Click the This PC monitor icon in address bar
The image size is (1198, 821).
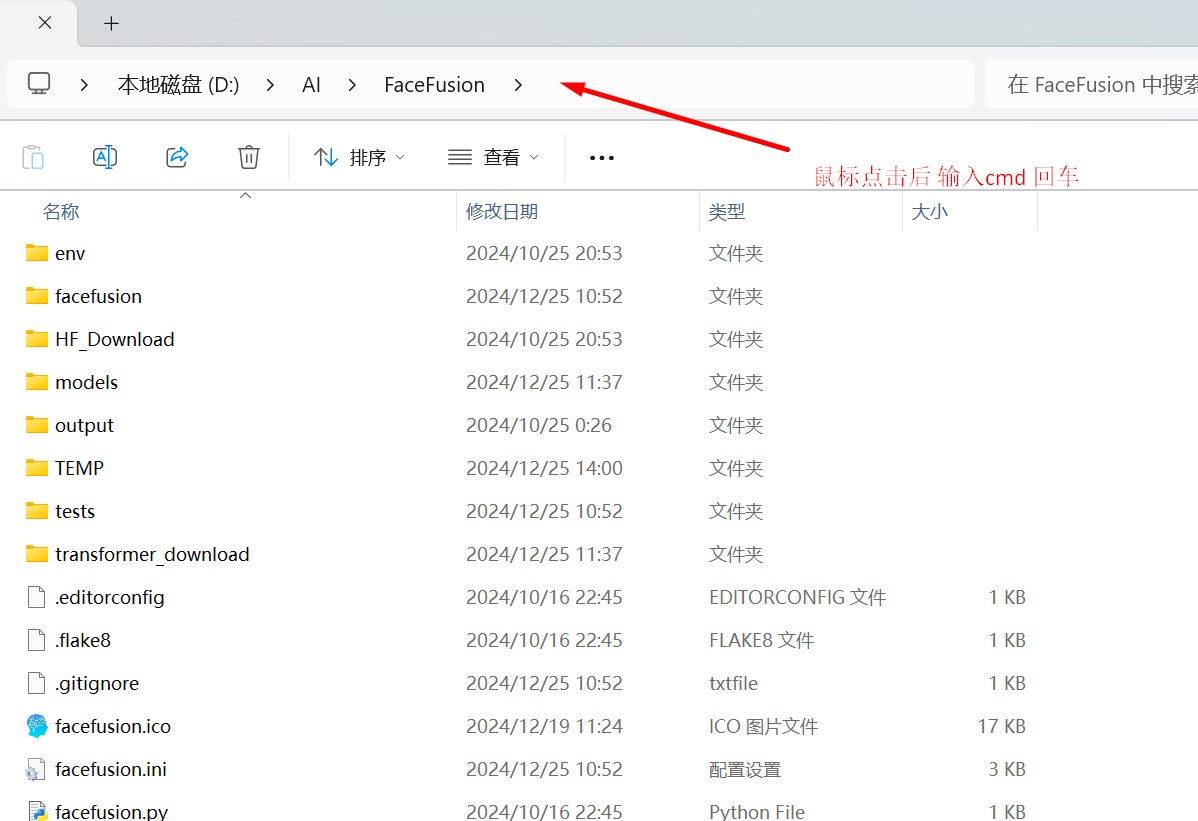tap(39, 83)
